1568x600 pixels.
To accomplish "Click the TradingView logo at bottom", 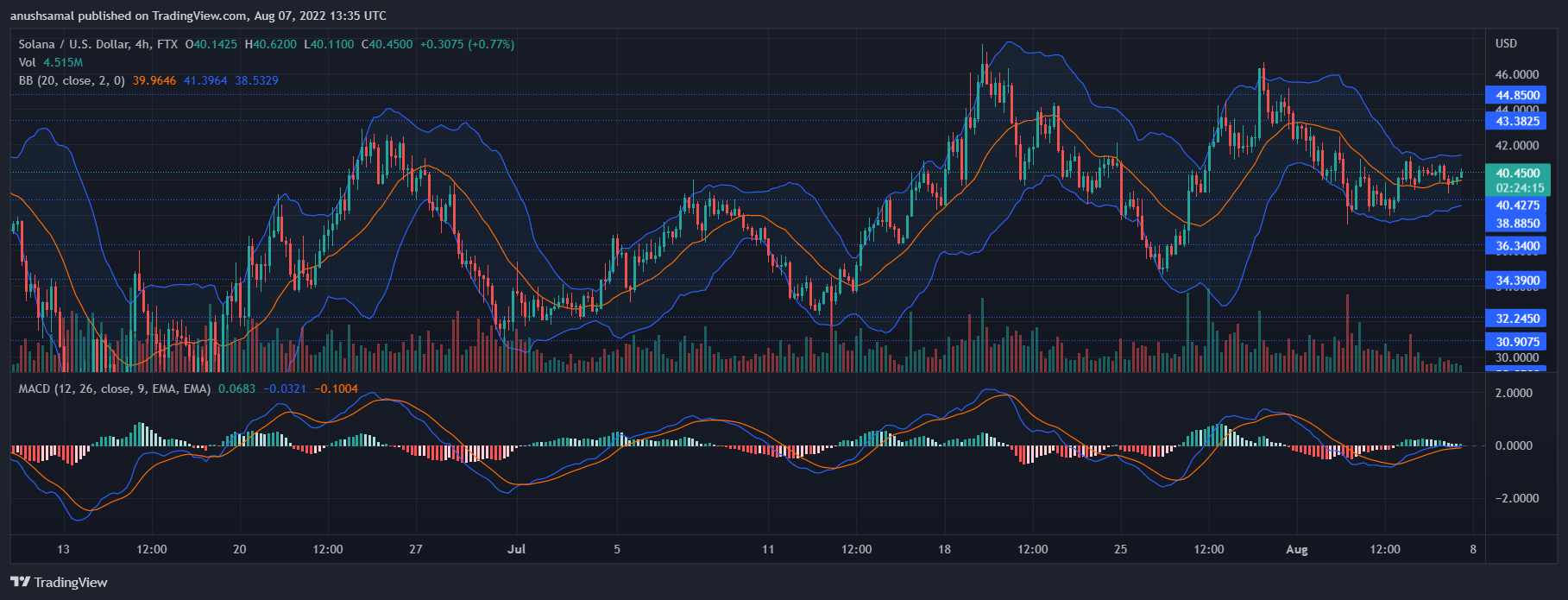I will [x=59, y=582].
